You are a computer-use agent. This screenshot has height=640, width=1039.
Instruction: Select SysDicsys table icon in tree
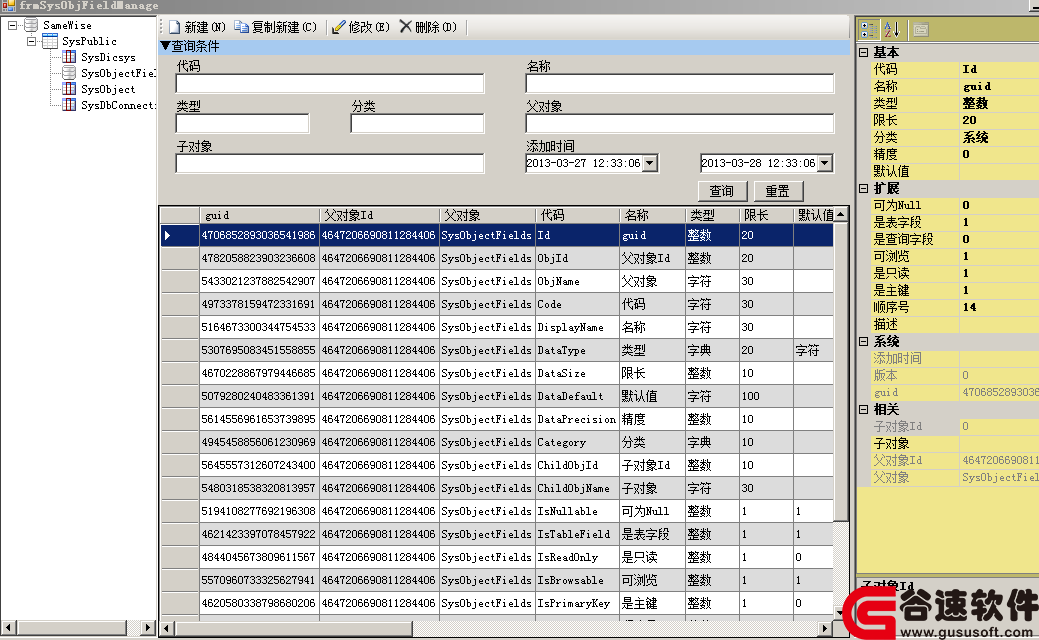click(x=69, y=57)
